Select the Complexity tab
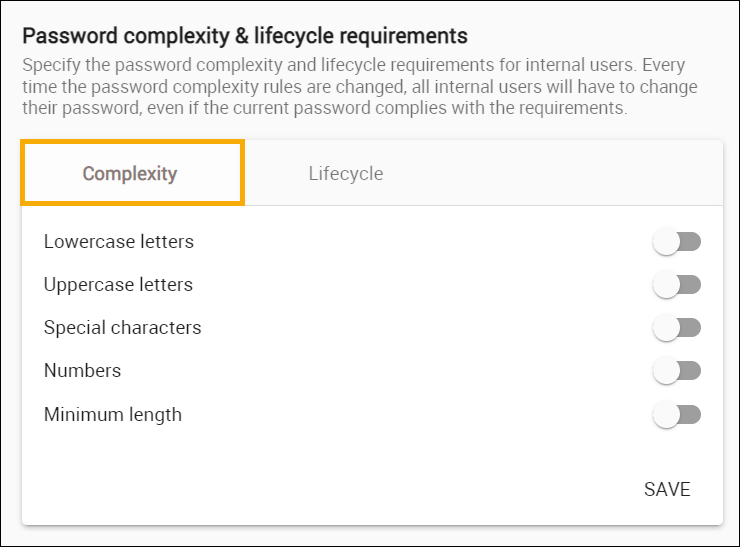 (130, 174)
